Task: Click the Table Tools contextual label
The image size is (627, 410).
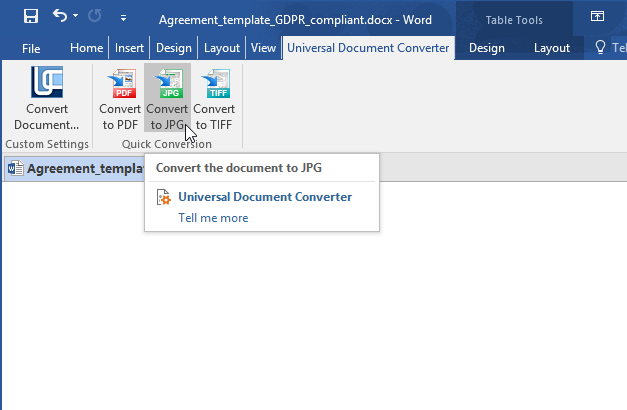Action: click(x=514, y=20)
